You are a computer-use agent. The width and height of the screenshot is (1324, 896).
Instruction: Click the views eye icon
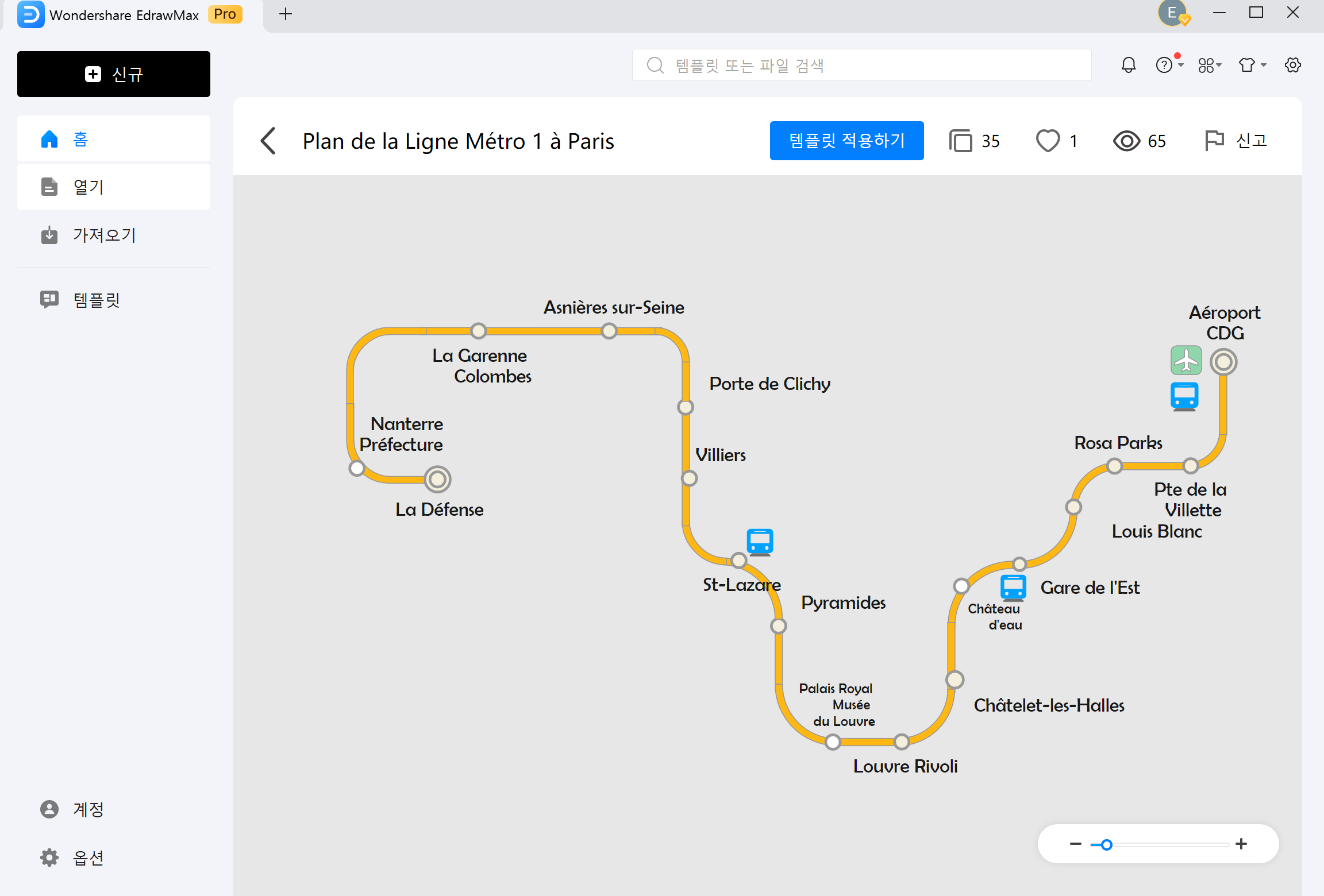[1126, 141]
